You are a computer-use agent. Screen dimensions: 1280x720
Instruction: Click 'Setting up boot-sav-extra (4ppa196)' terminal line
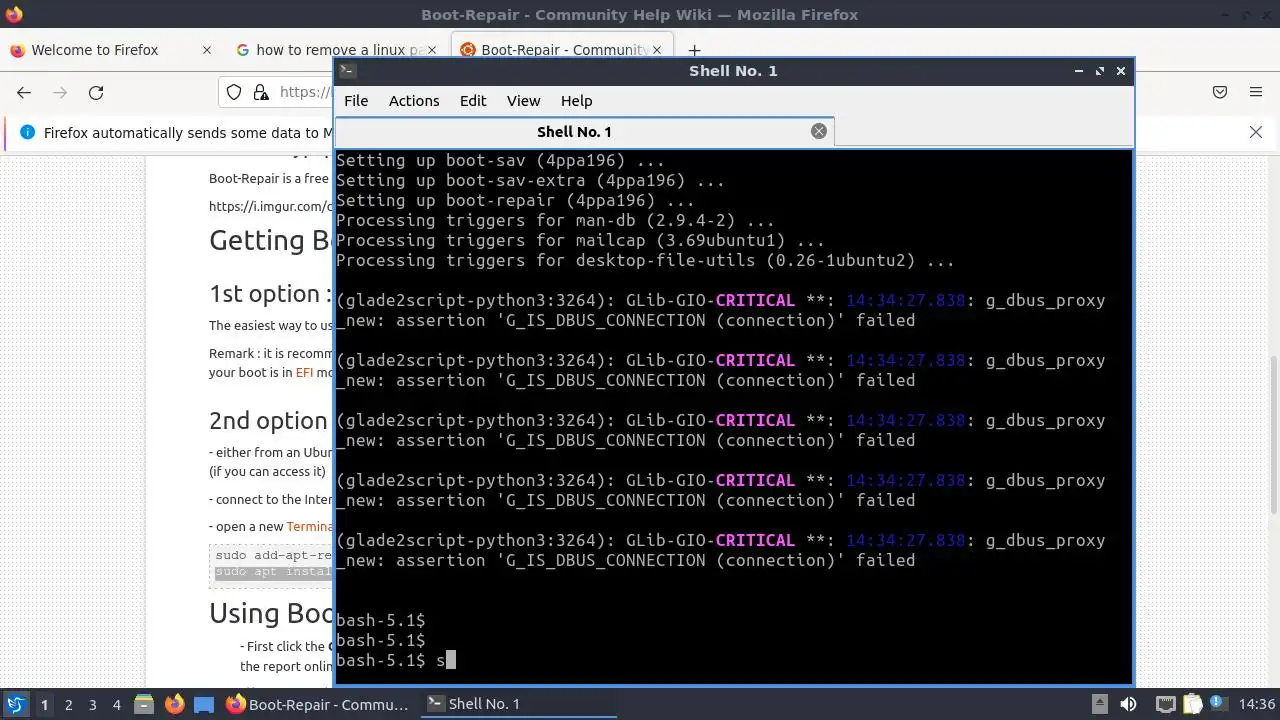pyautogui.click(x=530, y=180)
